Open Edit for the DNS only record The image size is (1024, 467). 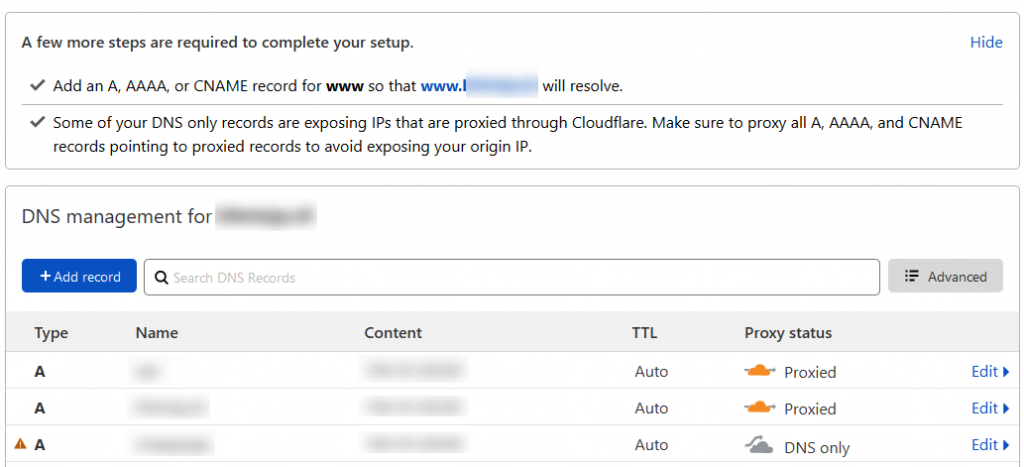[x=989, y=444]
